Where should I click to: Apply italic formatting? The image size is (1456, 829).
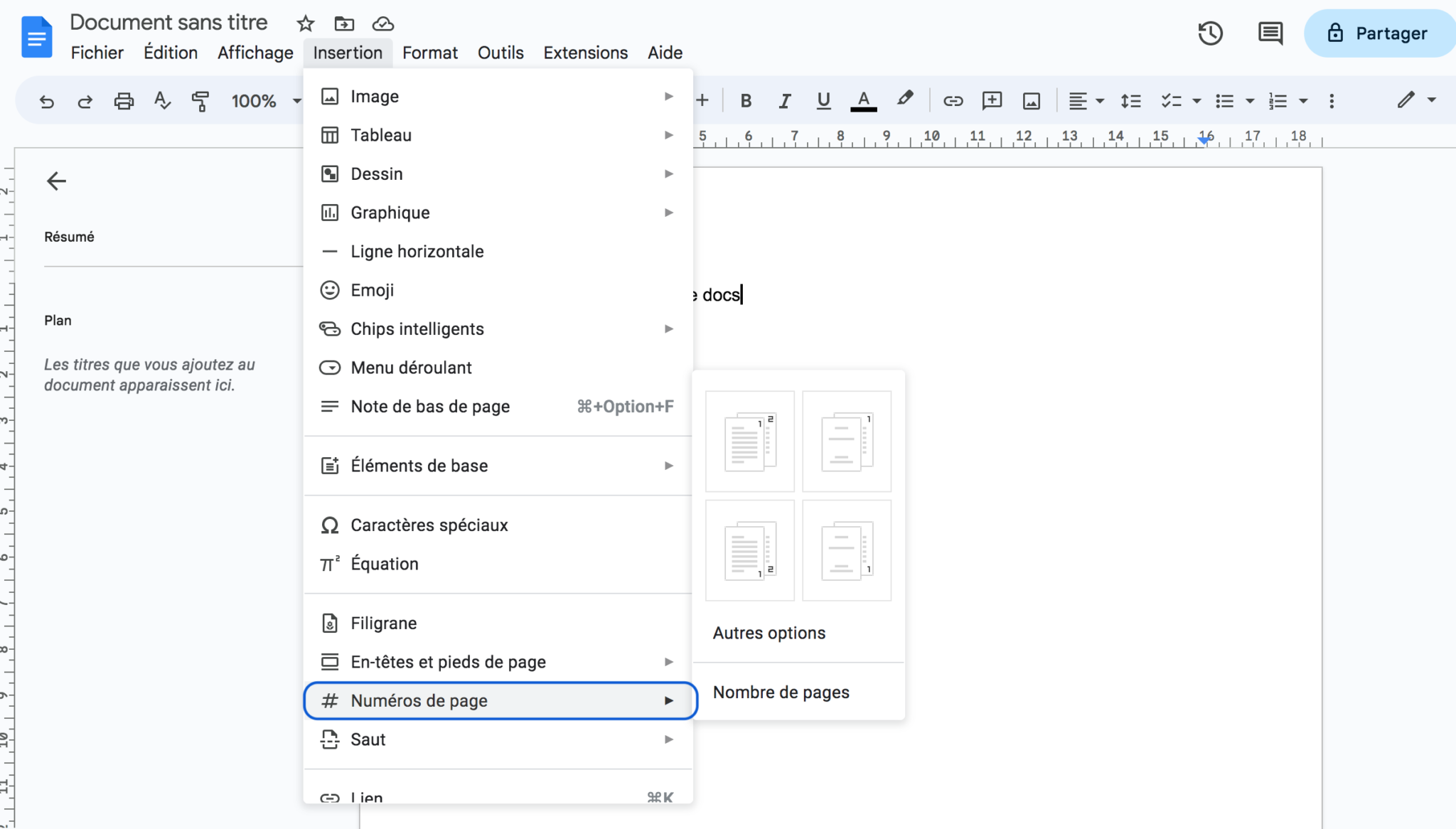(784, 100)
